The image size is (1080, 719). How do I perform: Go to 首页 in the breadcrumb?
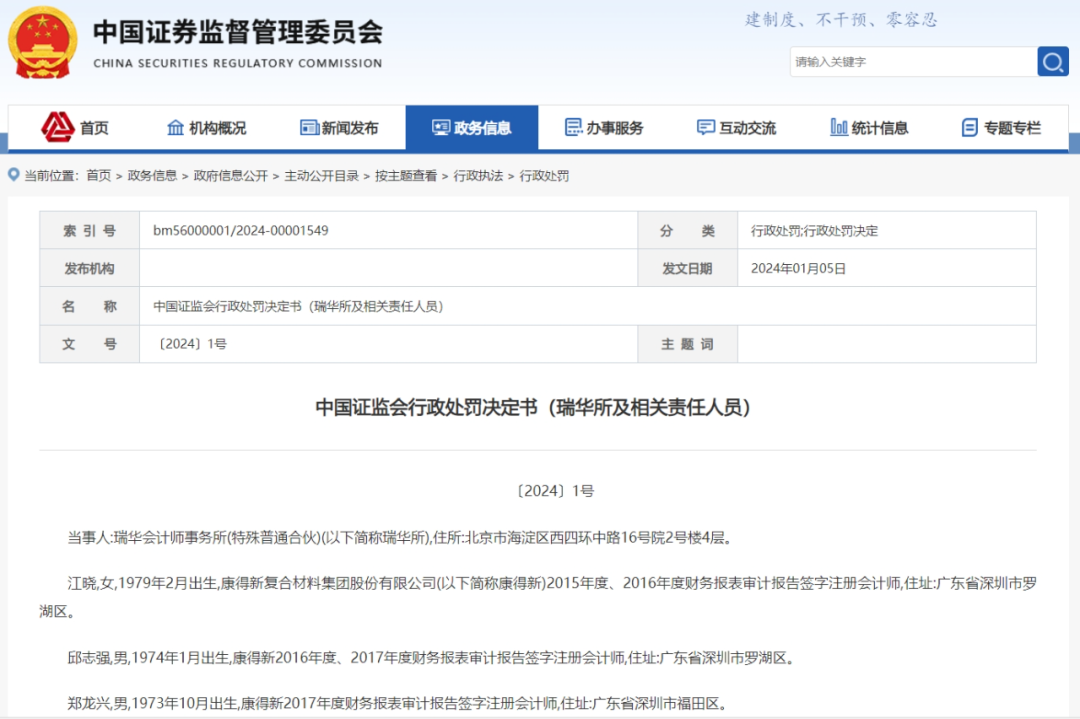(x=98, y=176)
